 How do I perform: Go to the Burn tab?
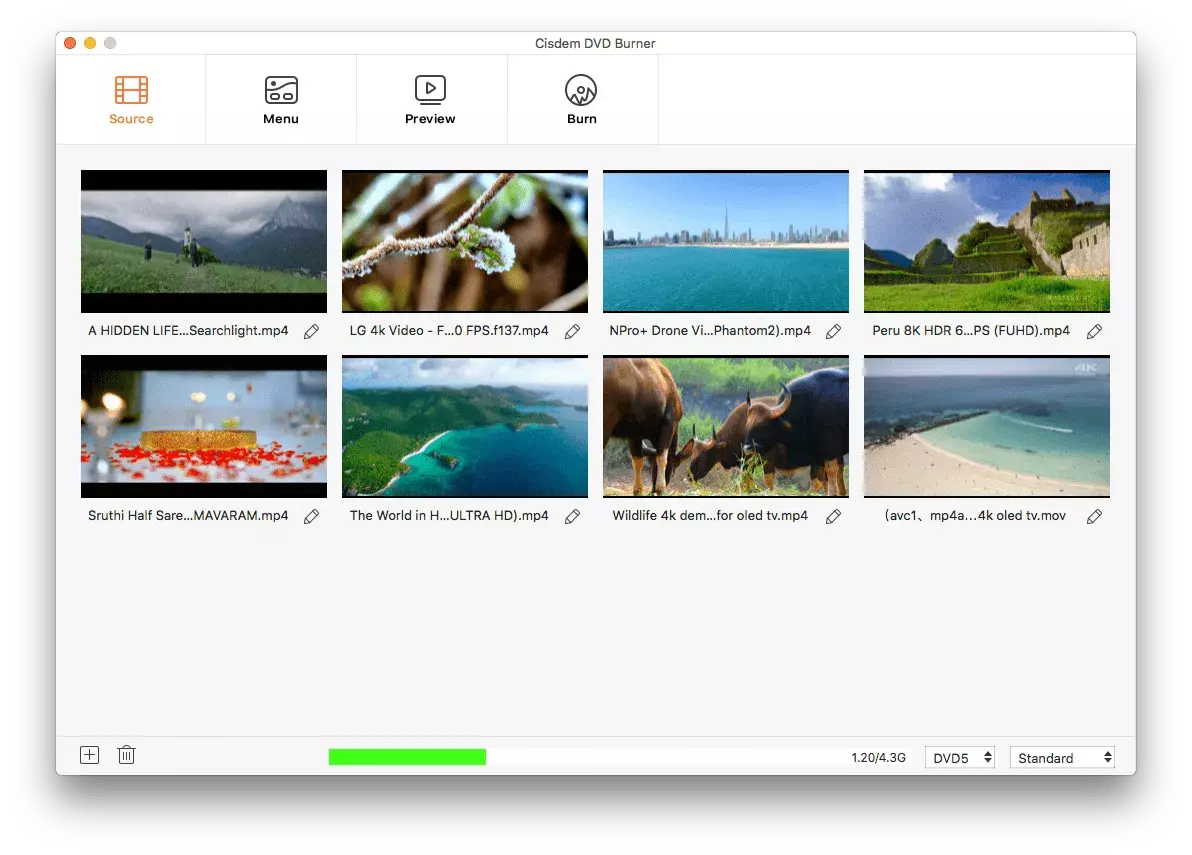(x=581, y=100)
